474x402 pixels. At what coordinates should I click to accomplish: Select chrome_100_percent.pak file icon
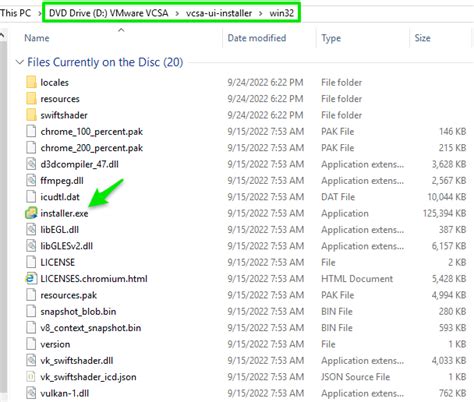(x=31, y=131)
